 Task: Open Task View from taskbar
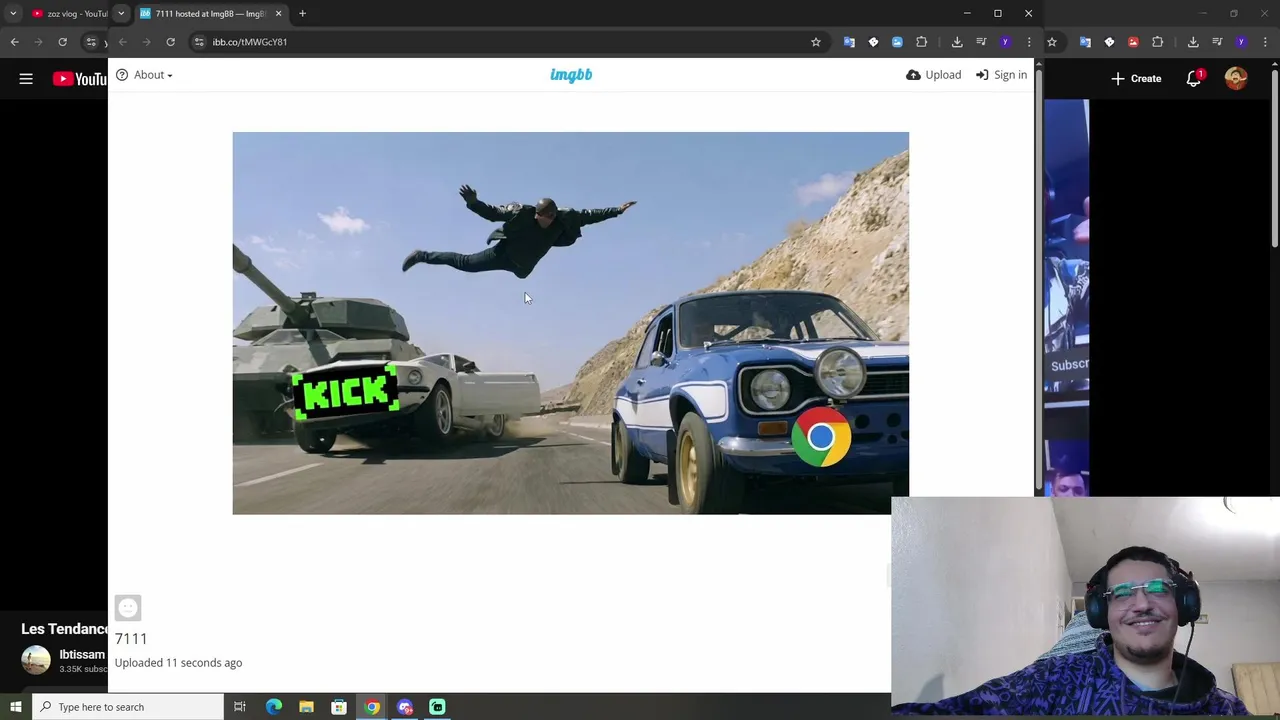coord(240,707)
